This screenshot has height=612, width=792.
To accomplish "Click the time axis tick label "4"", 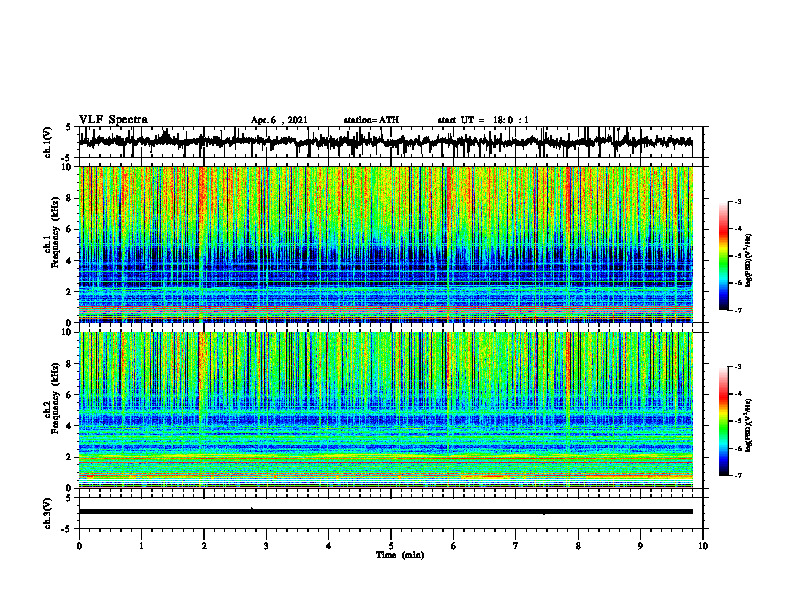I will click(329, 546).
